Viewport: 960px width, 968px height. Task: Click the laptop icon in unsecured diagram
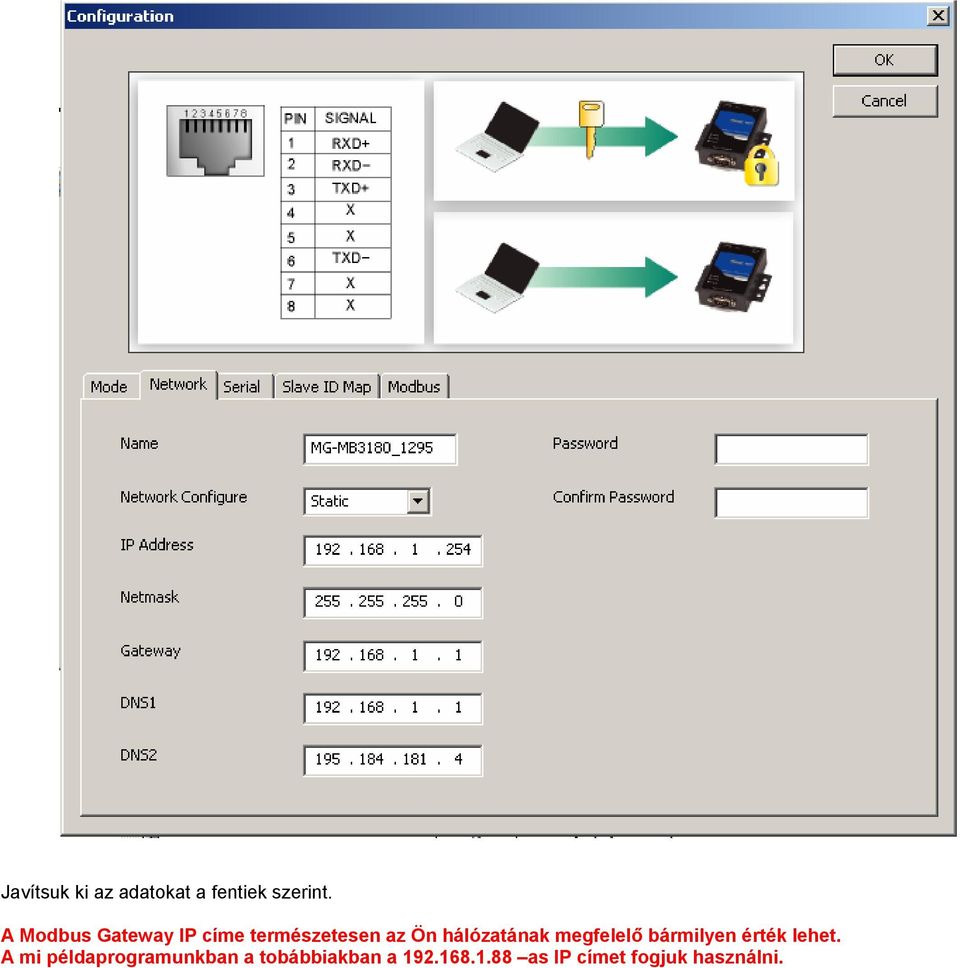498,278
